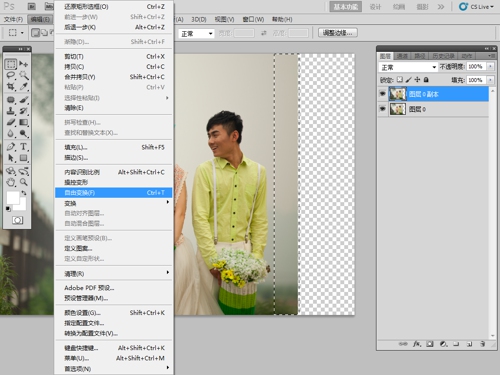The height and width of the screenshot is (375, 500).
Task: Open the marquee tool preset picker arrow
Action: click(22, 33)
